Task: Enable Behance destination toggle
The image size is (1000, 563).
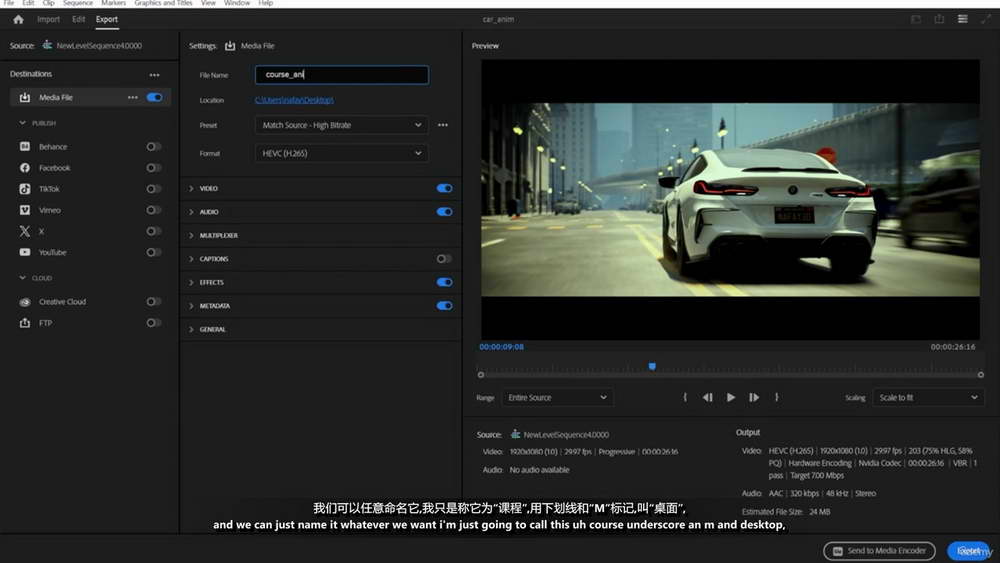Action: [153, 147]
